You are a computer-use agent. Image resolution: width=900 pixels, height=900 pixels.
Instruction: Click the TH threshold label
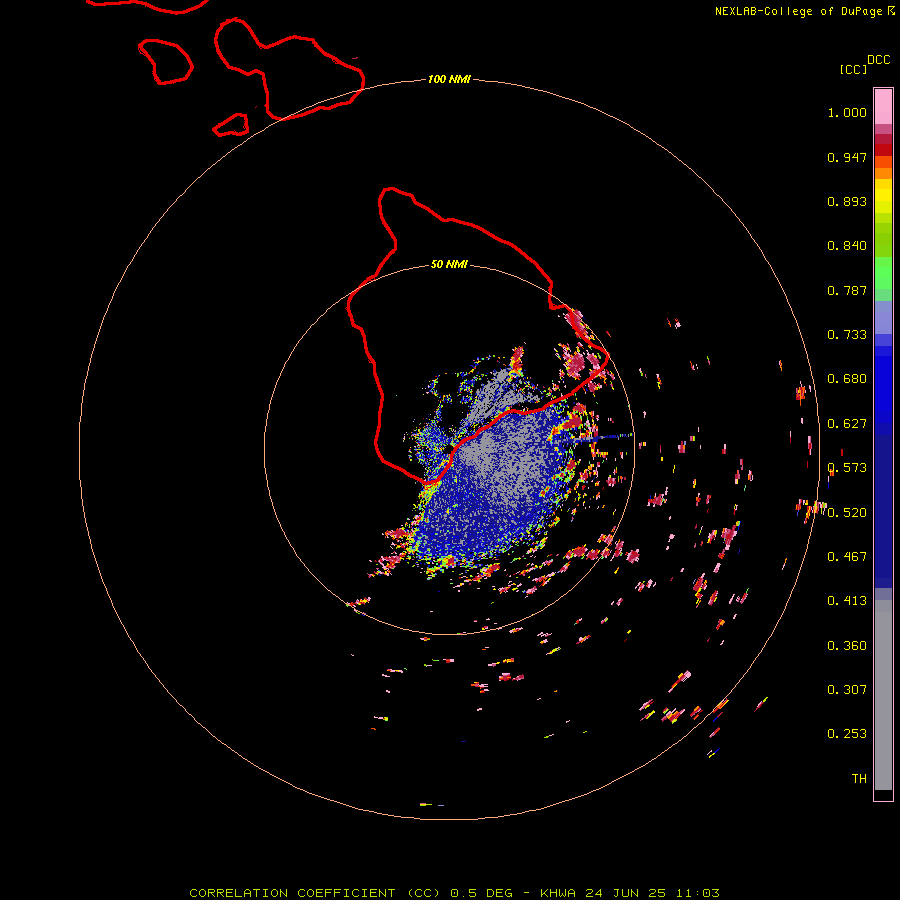tap(859, 779)
